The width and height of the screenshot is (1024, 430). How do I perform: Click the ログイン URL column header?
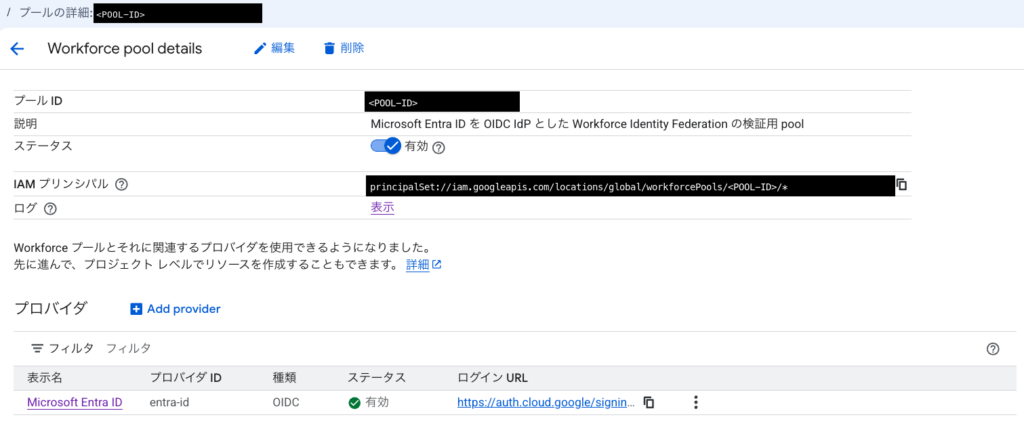[492, 378]
